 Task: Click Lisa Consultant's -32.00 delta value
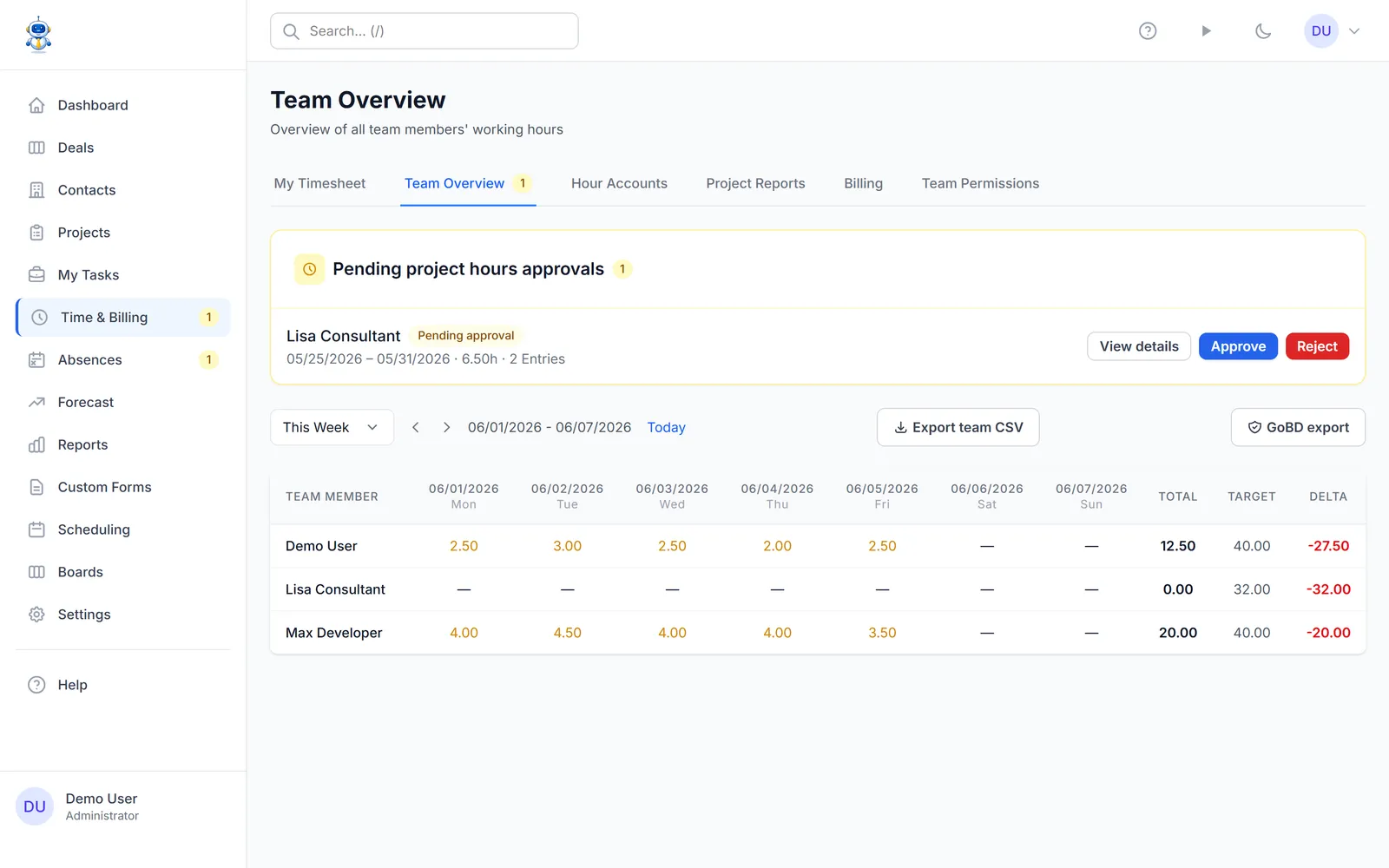click(1328, 589)
